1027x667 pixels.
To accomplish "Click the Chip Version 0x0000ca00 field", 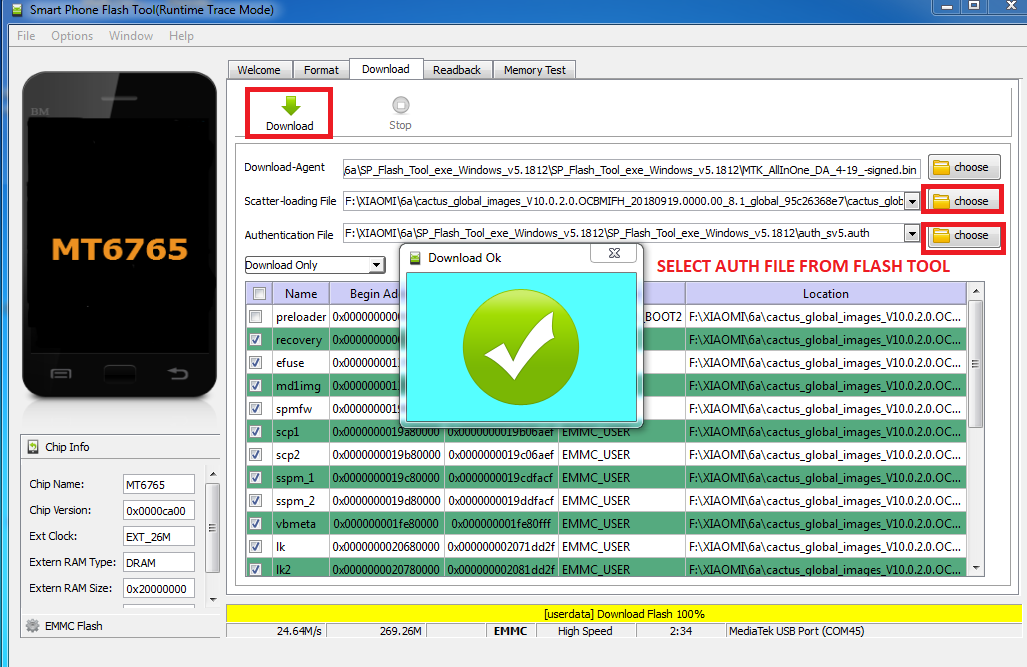I will pyautogui.click(x=159, y=510).
